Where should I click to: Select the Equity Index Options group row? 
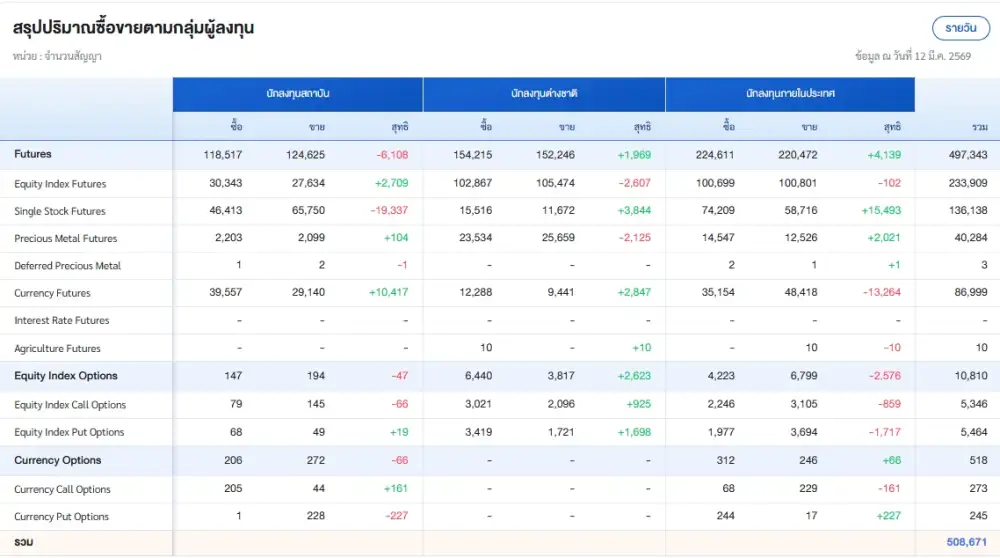coord(66,376)
